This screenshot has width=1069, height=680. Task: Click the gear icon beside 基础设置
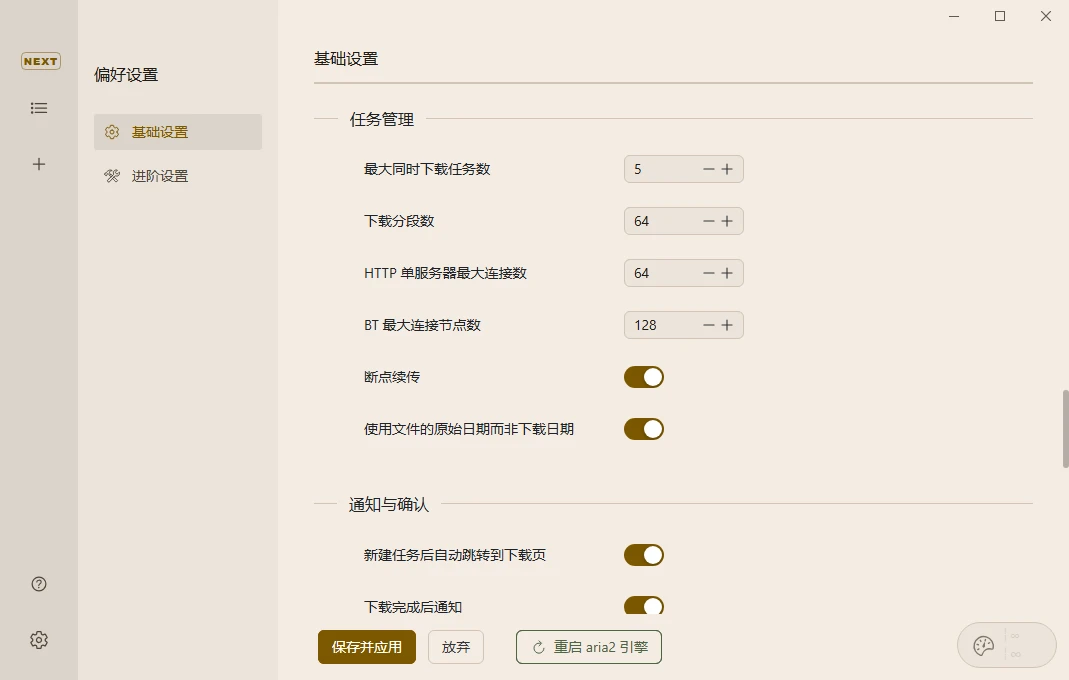tap(112, 131)
